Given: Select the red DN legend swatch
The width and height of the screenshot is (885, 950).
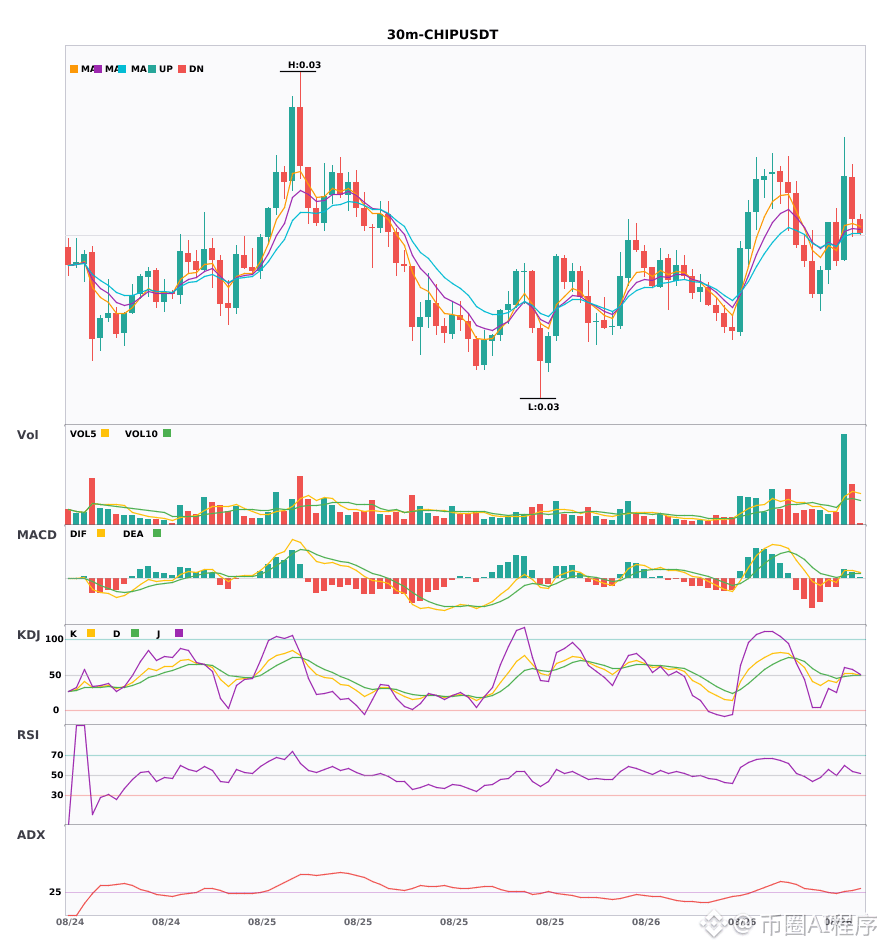Looking at the screenshot, I should (x=182, y=69).
